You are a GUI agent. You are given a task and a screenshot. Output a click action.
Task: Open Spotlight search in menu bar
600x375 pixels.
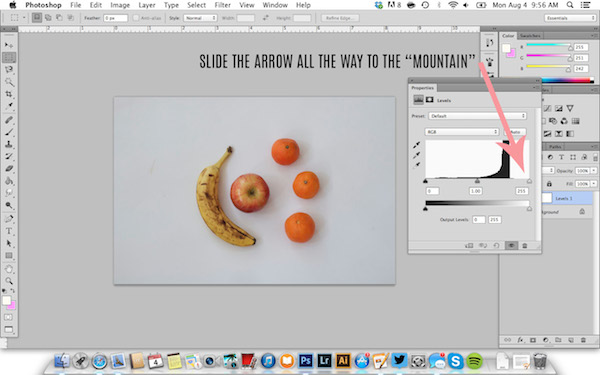tap(570, 5)
